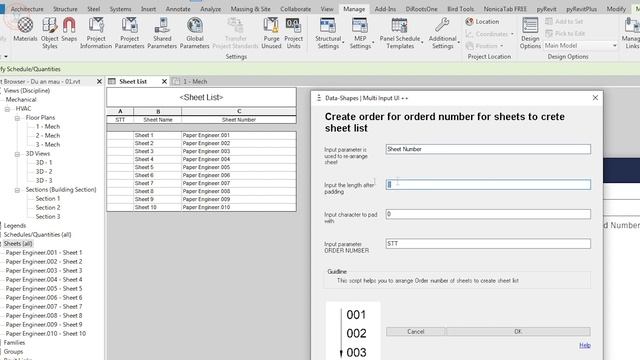Switch to the DiRootsOne ribbon tab
The width and height of the screenshot is (640, 360).
[422, 9]
